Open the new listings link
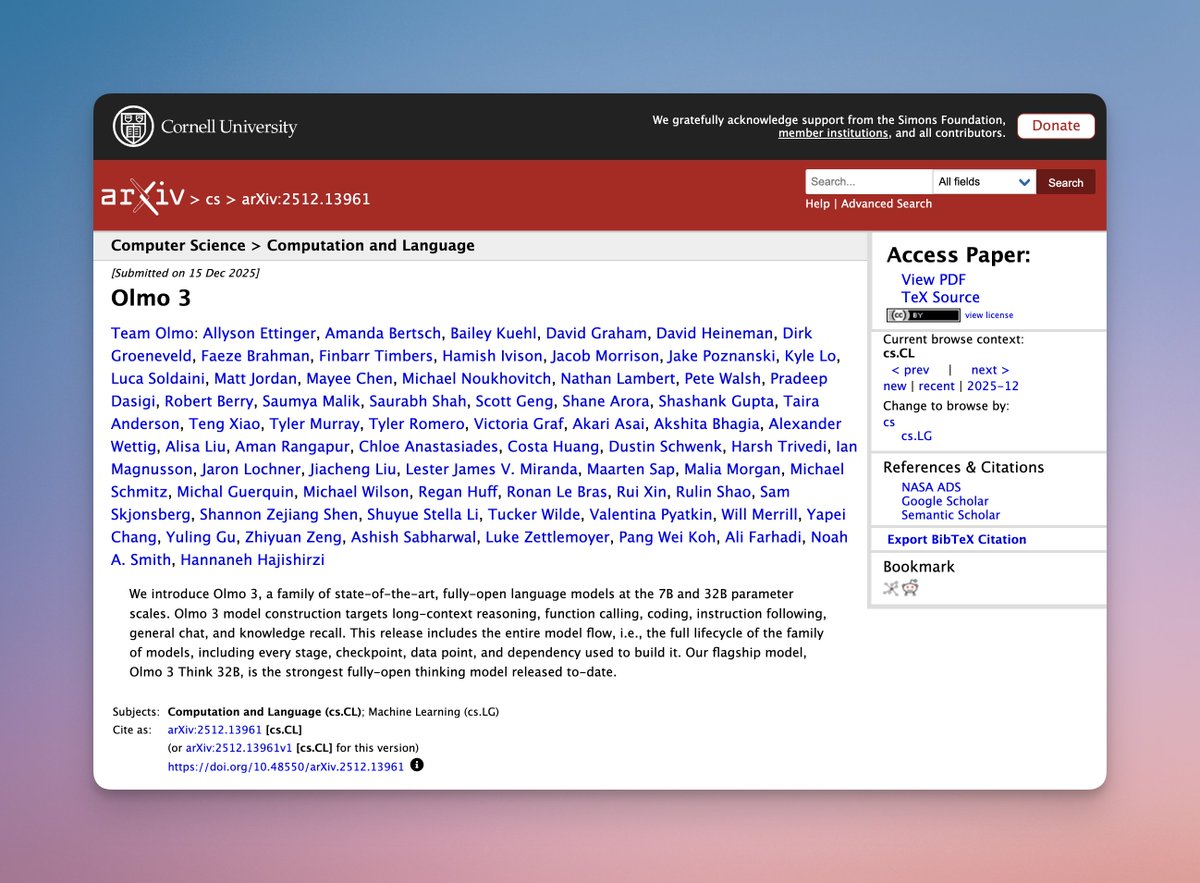The height and width of the screenshot is (883, 1200). click(895, 386)
